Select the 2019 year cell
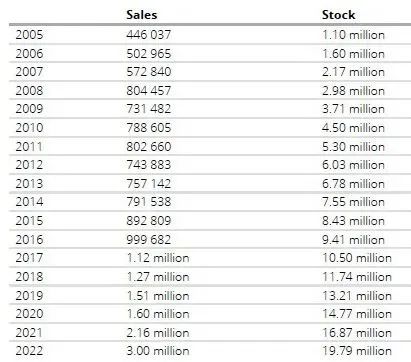This screenshot has height=362, width=411. coord(29,295)
